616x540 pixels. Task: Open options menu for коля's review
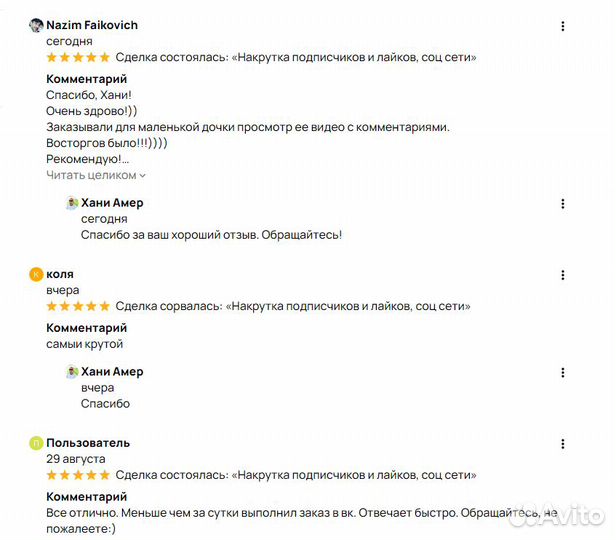point(562,275)
